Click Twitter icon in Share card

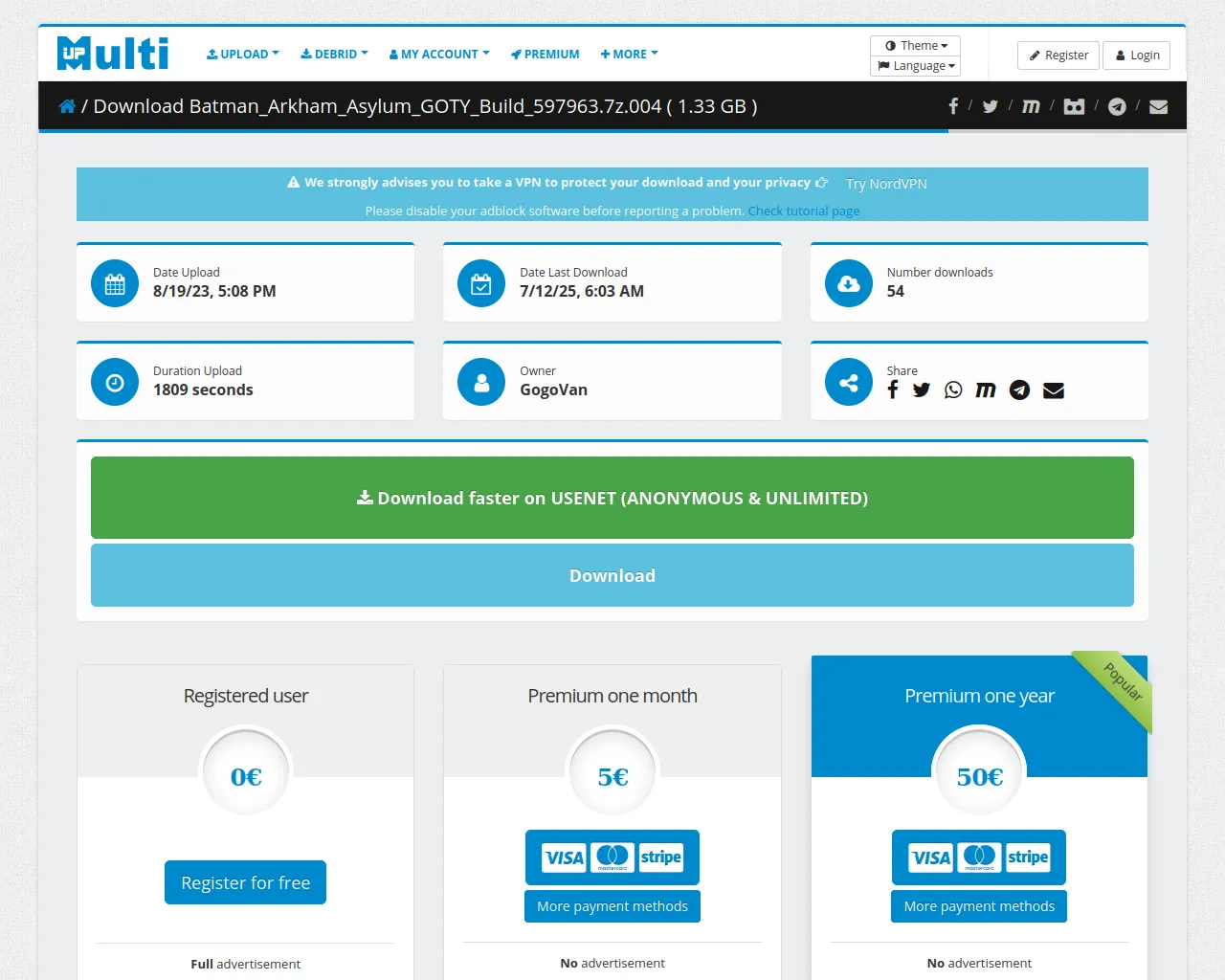tap(921, 390)
